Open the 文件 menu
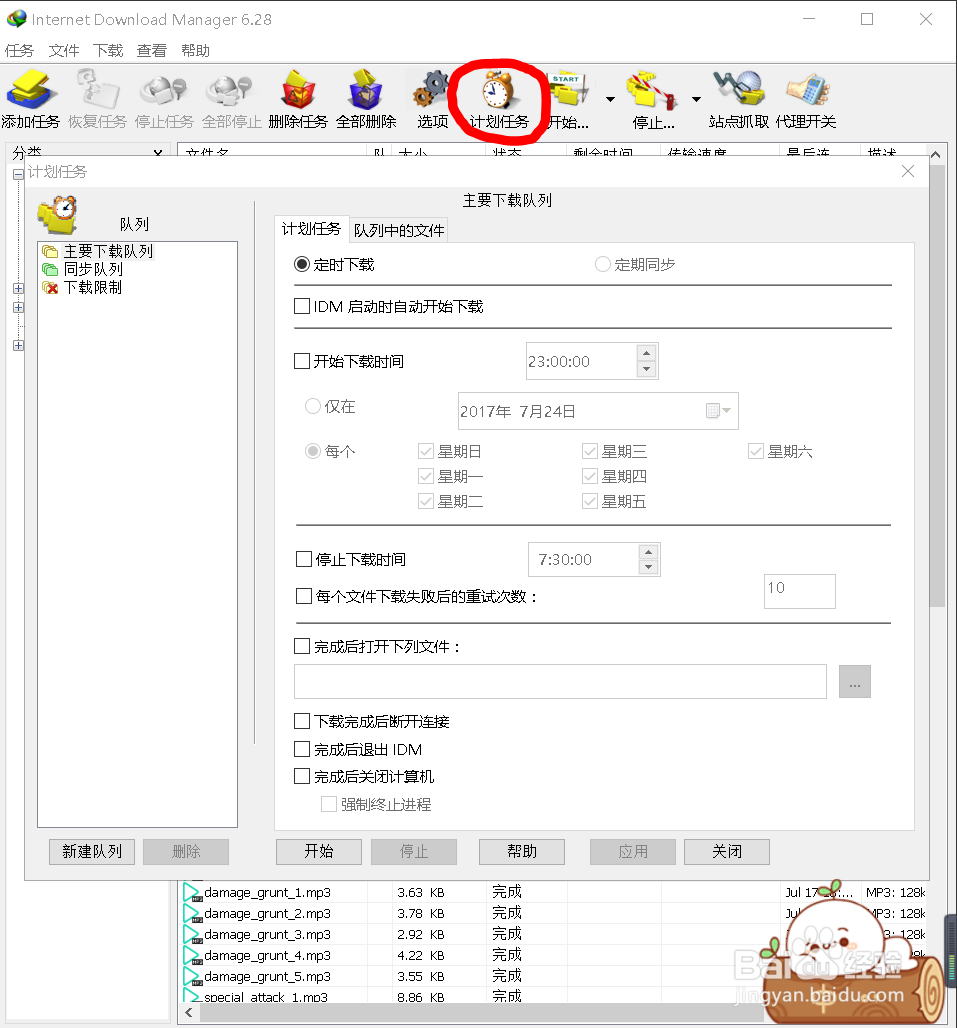957x1028 pixels. (x=64, y=50)
